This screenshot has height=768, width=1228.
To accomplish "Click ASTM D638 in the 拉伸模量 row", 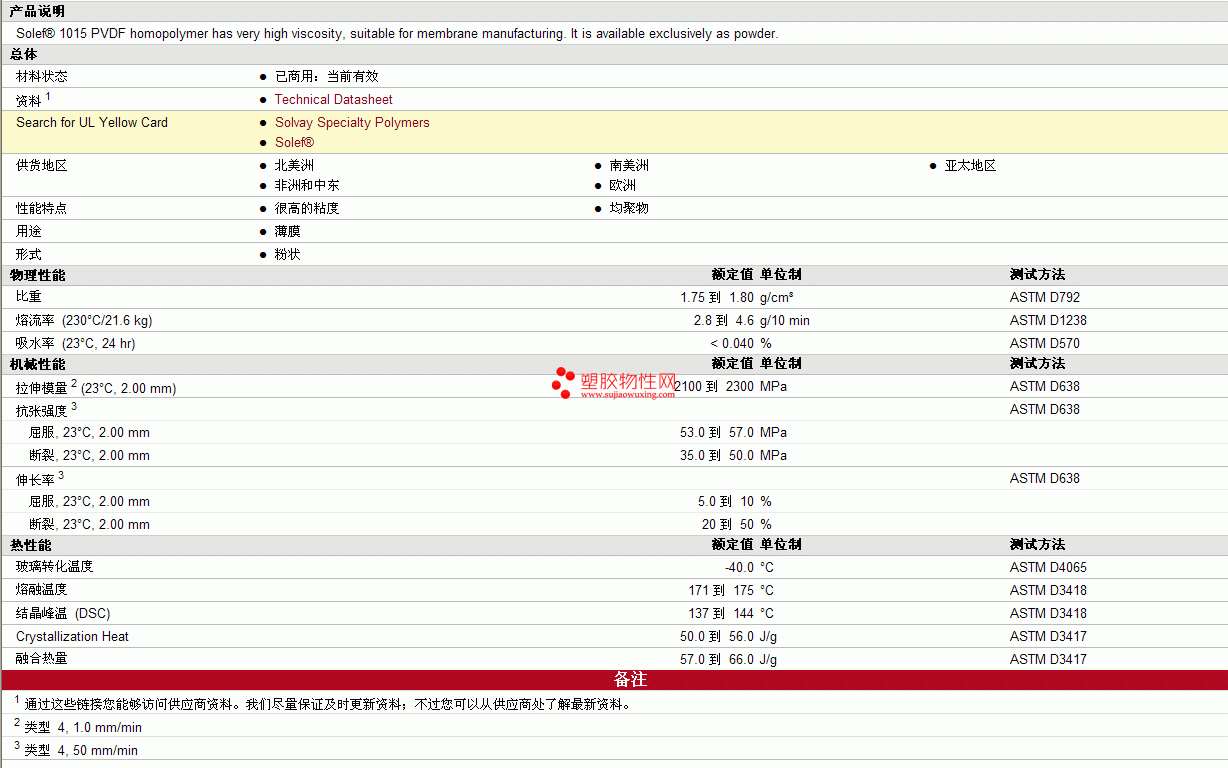I will point(1045,387).
